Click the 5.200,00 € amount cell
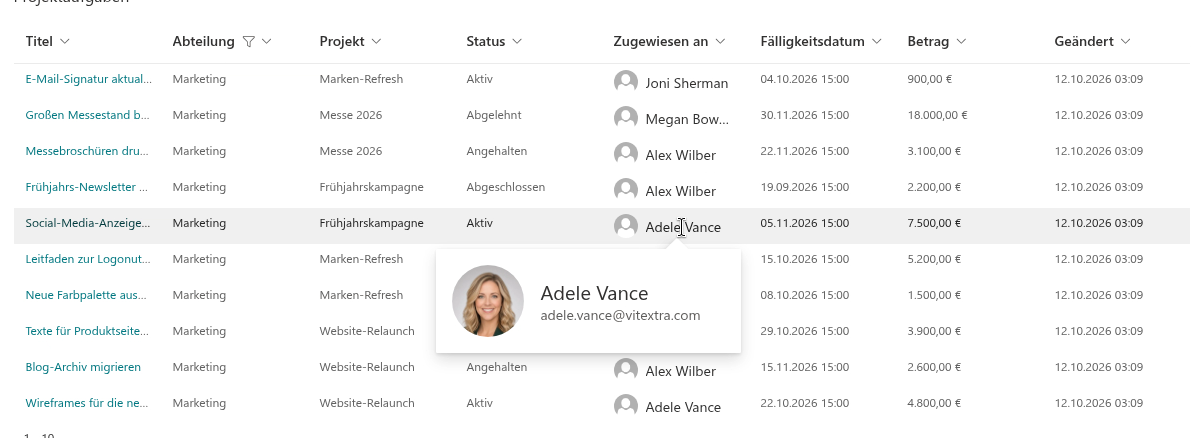The height and width of the screenshot is (438, 1200). click(934, 259)
